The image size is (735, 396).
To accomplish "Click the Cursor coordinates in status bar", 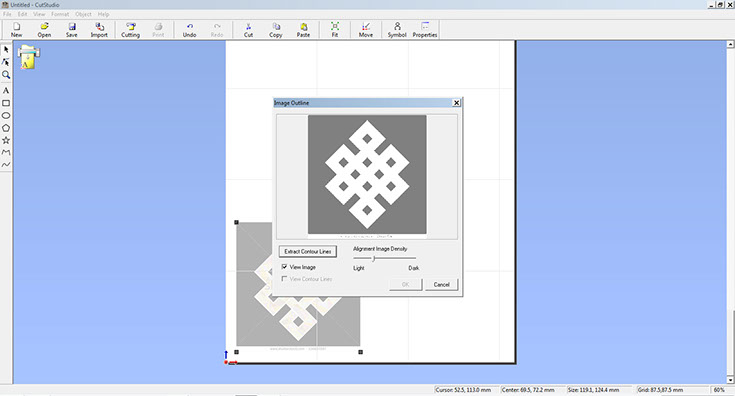I will point(463,390).
